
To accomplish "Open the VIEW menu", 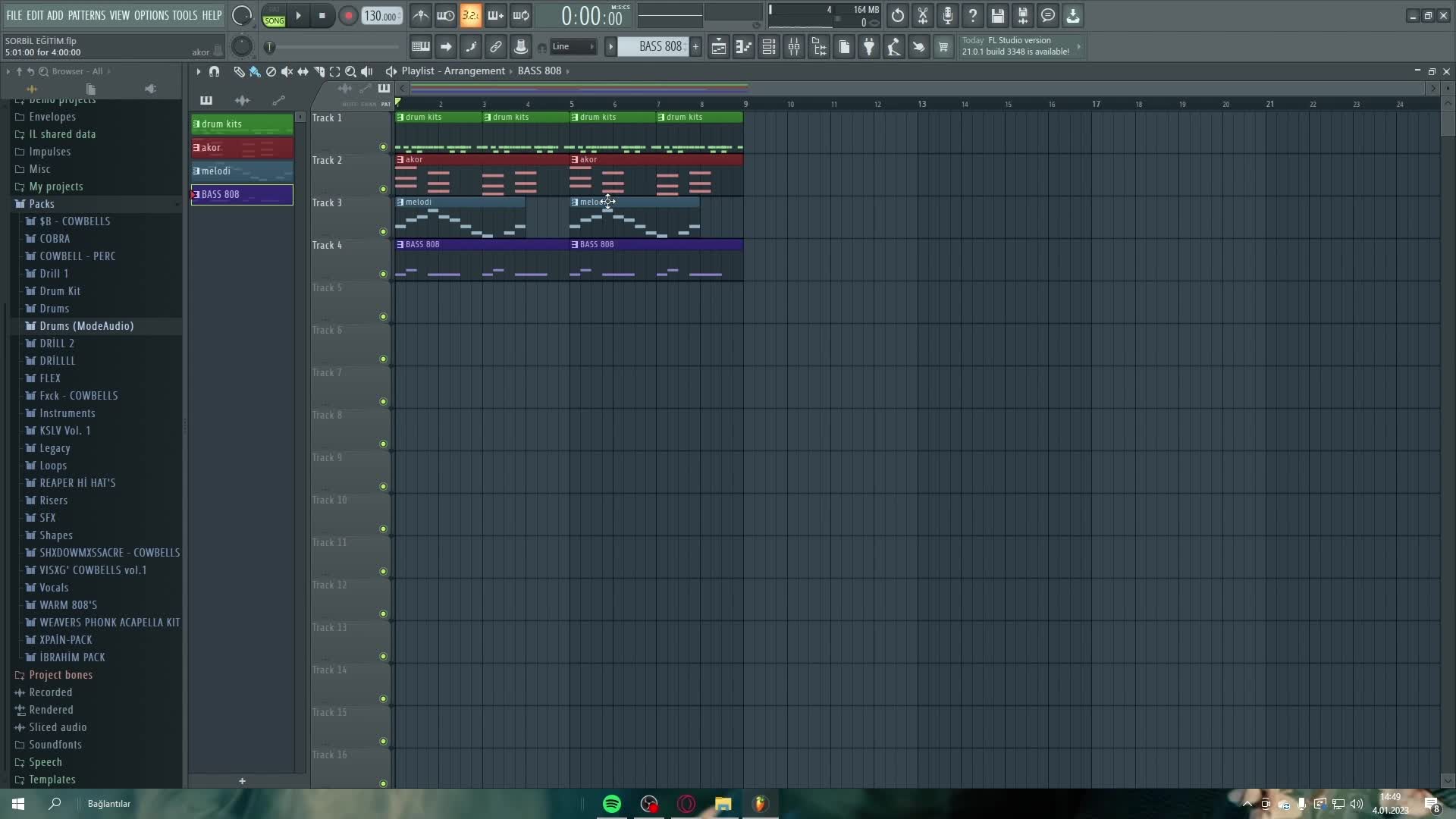I will pyautogui.click(x=120, y=15).
